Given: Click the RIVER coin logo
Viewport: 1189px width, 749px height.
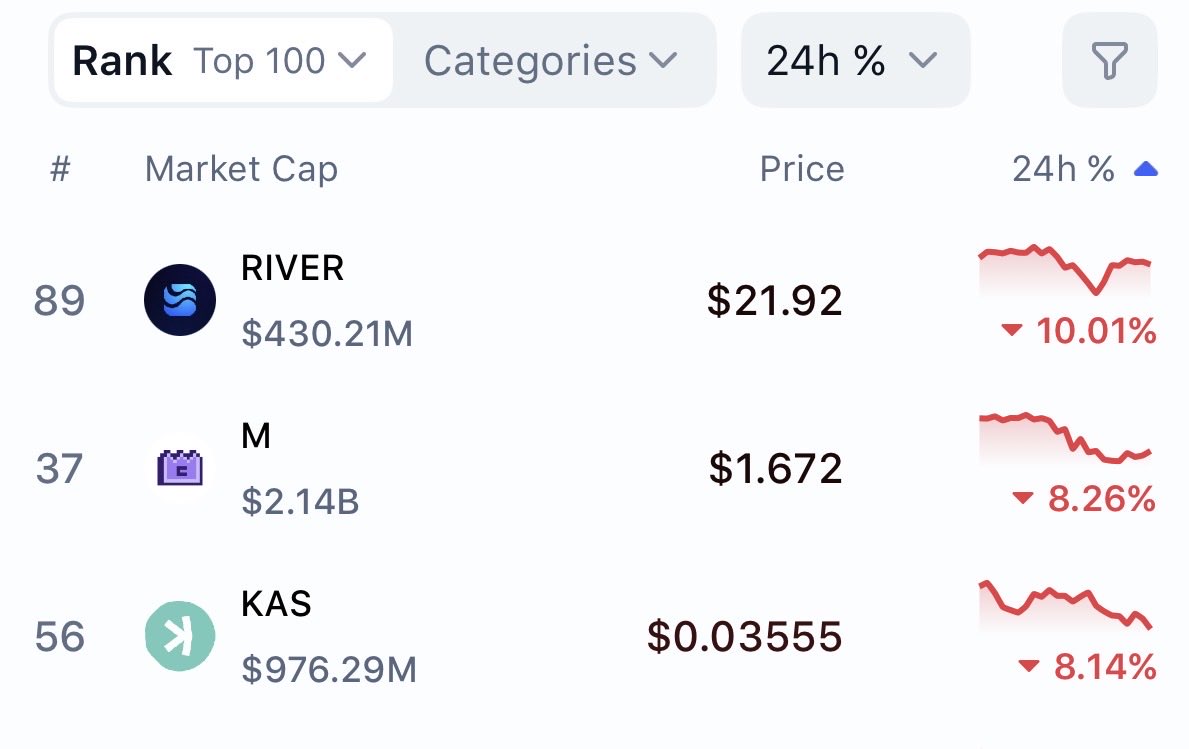Looking at the screenshot, I should (180, 300).
